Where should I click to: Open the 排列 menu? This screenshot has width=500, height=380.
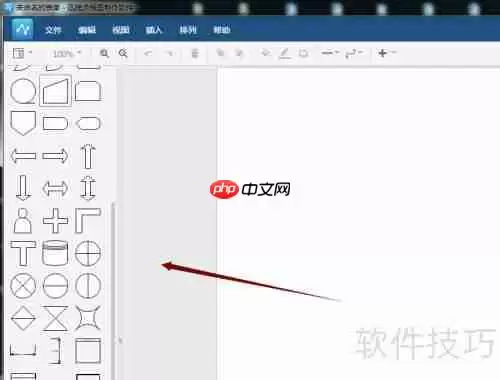coord(188,30)
